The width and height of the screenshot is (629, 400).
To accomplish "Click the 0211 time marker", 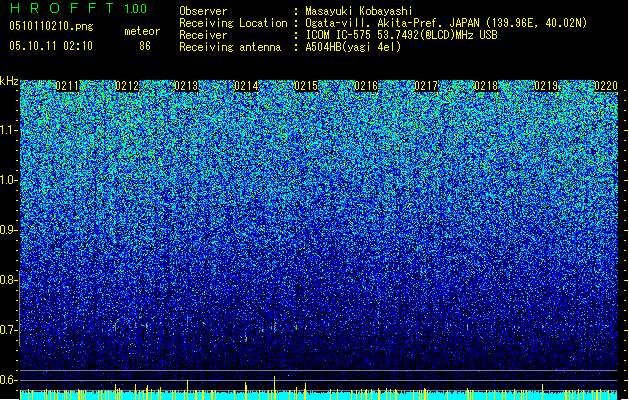I will tap(68, 86).
